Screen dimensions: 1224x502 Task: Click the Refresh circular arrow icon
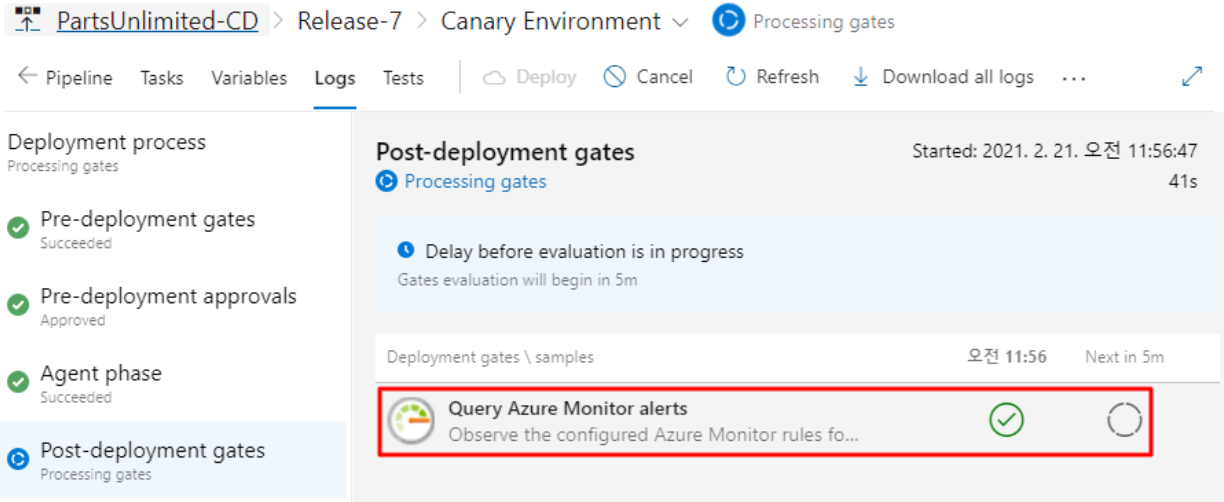[736, 77]
